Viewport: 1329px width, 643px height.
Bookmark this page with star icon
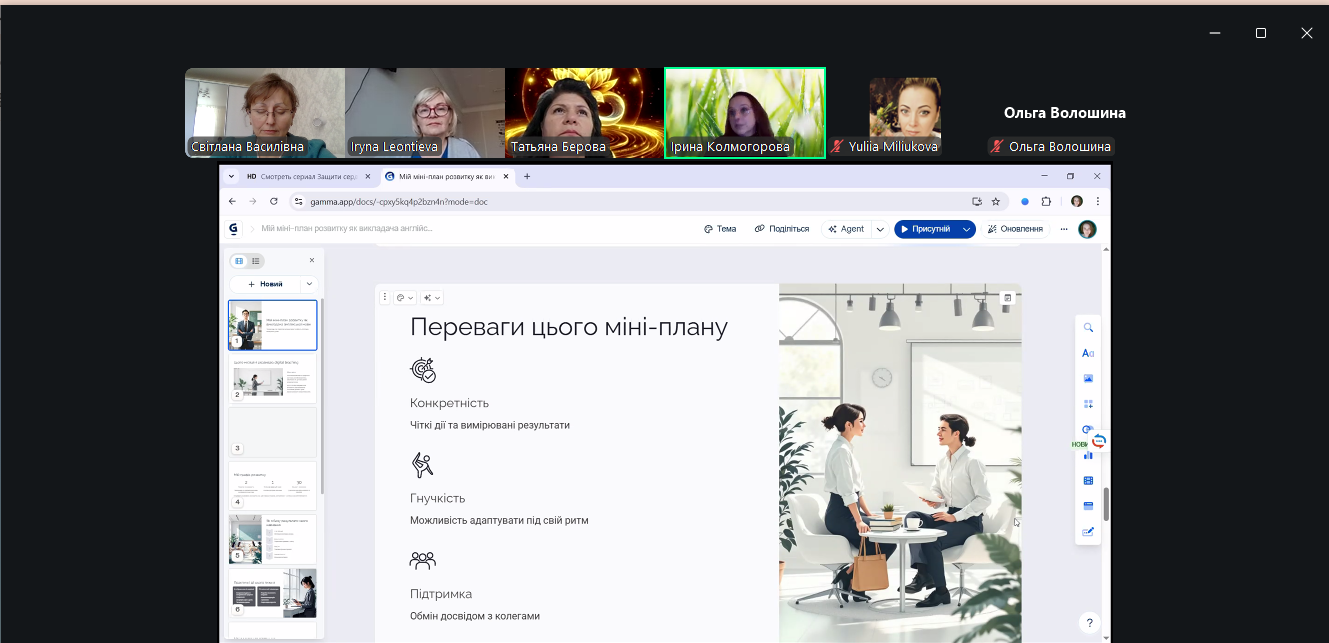(995, 201)
